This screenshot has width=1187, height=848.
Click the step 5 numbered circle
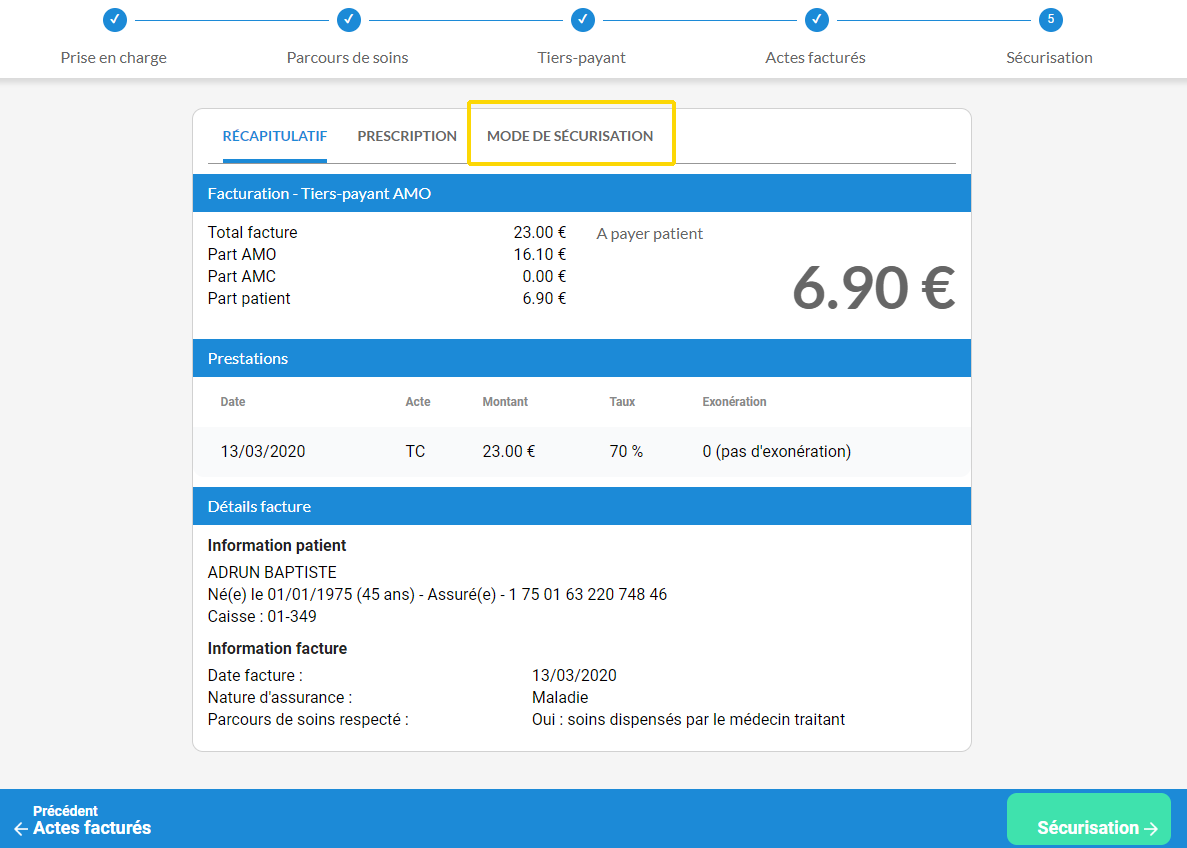(1050, 19)
